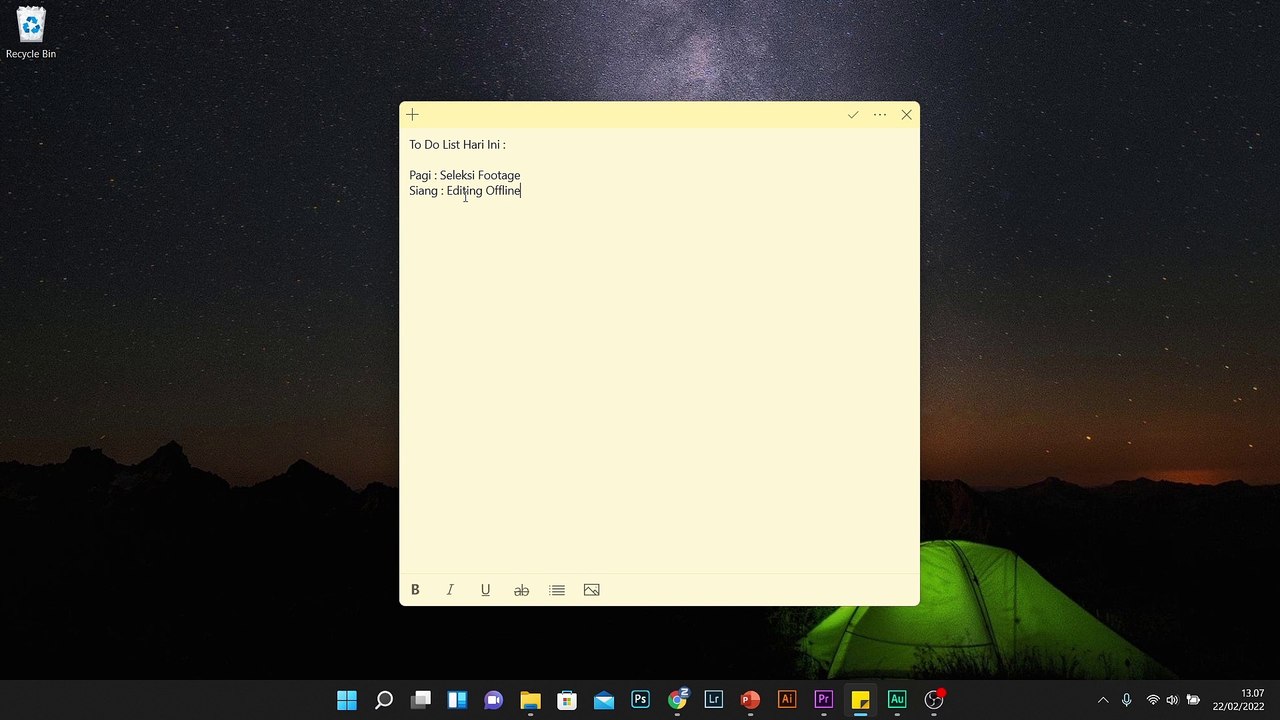1280x720 pixels.
Task: Create a new sticky note with plus icon
Action: [412, 115]
